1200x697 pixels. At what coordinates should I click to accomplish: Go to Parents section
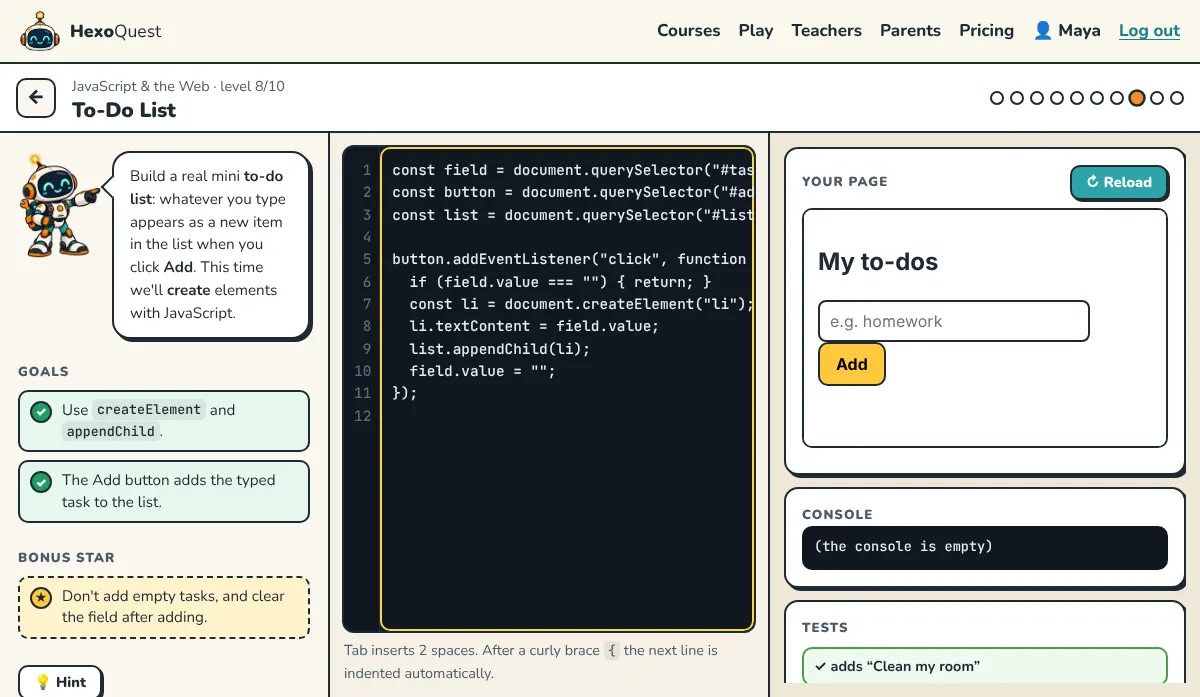click(910, 30)
